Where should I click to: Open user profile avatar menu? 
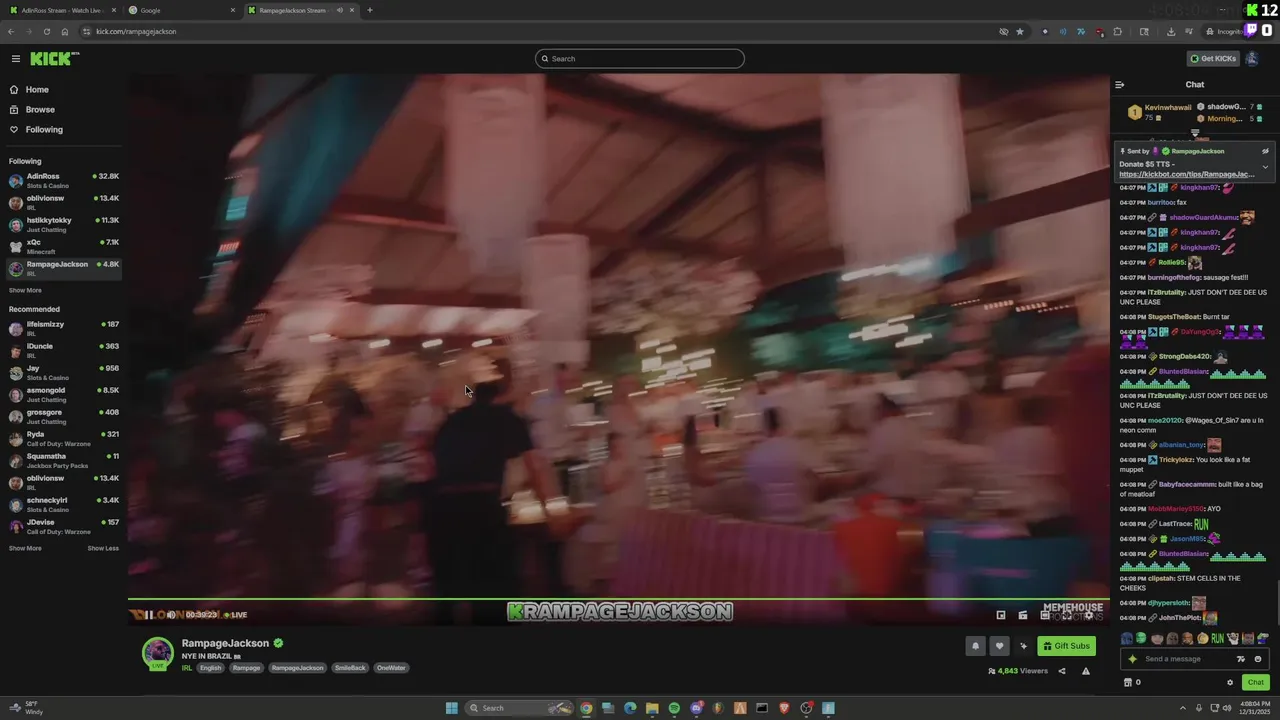(1252, 59)
